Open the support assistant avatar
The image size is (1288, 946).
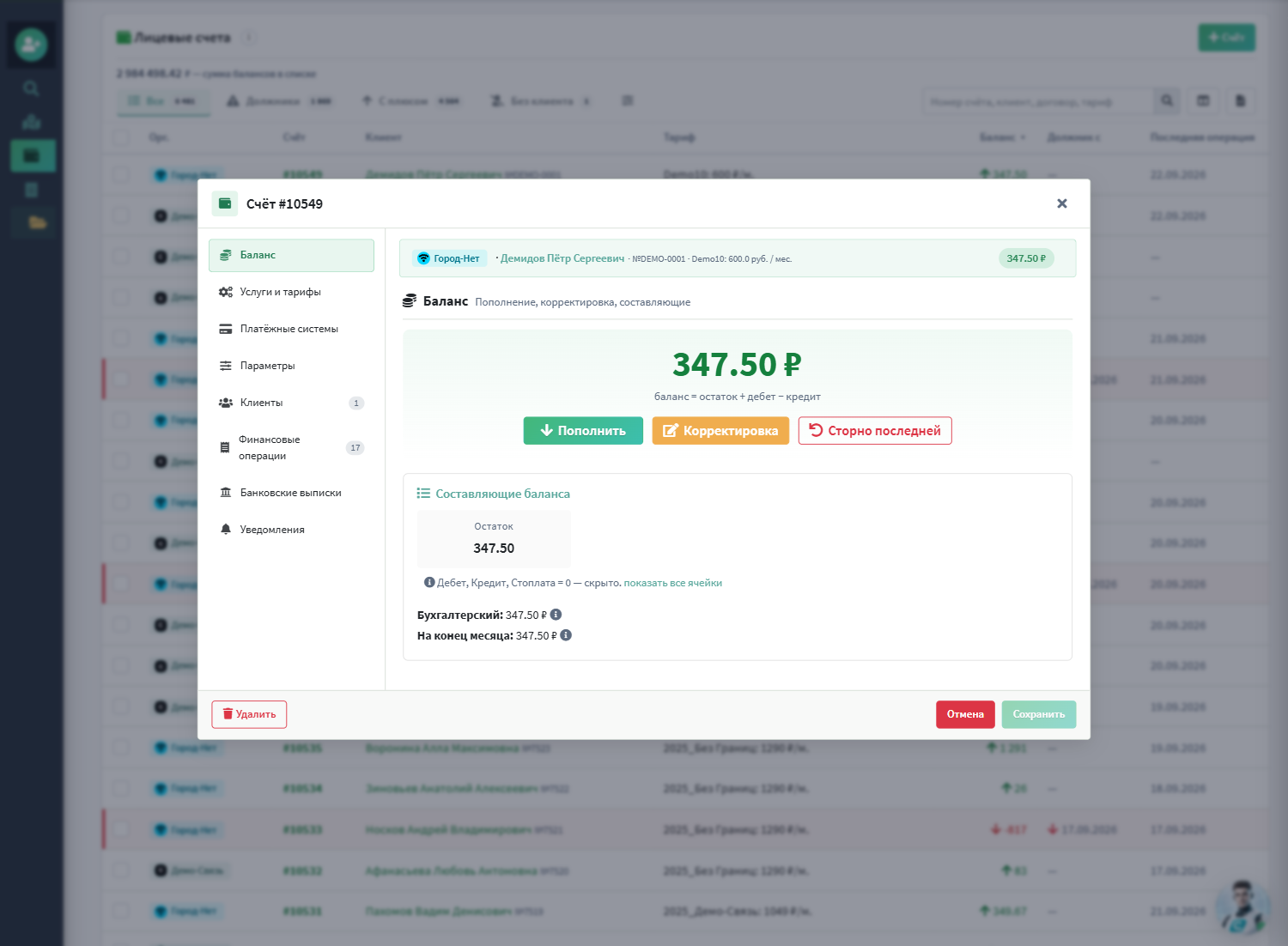1243,907
